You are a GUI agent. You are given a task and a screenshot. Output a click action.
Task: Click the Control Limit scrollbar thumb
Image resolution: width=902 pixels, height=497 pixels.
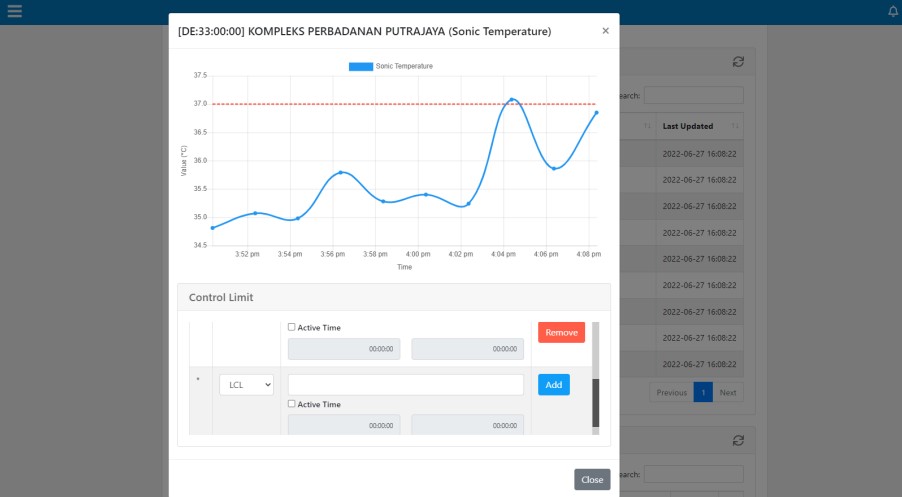point(595,403)
